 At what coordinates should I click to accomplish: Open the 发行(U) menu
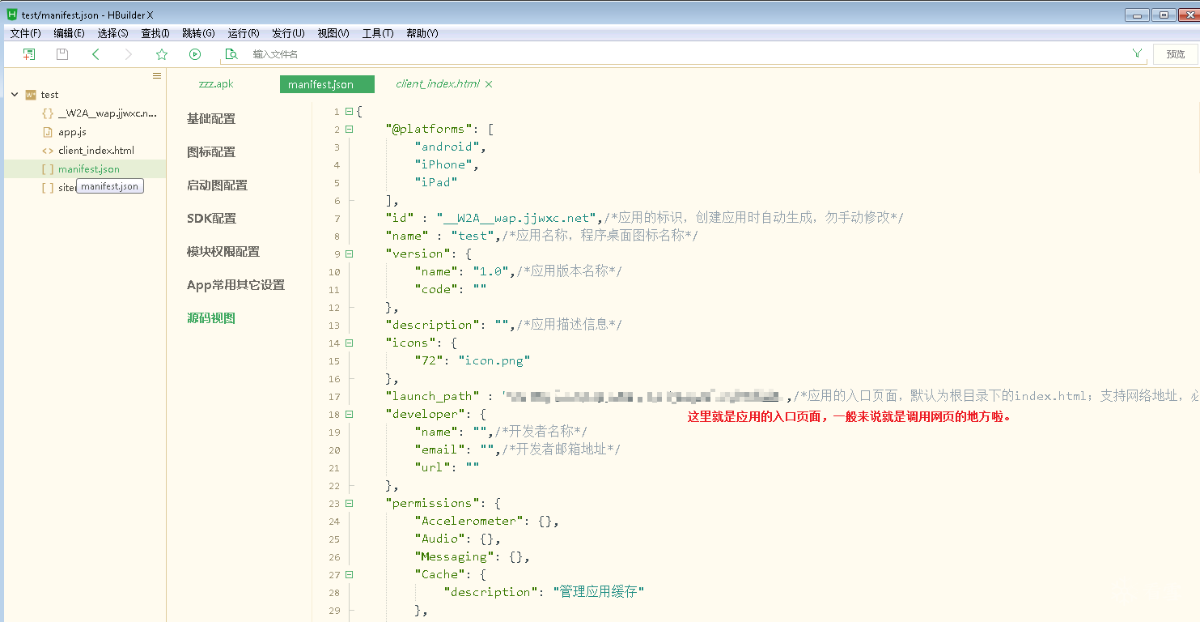click(x=288, y=33)
